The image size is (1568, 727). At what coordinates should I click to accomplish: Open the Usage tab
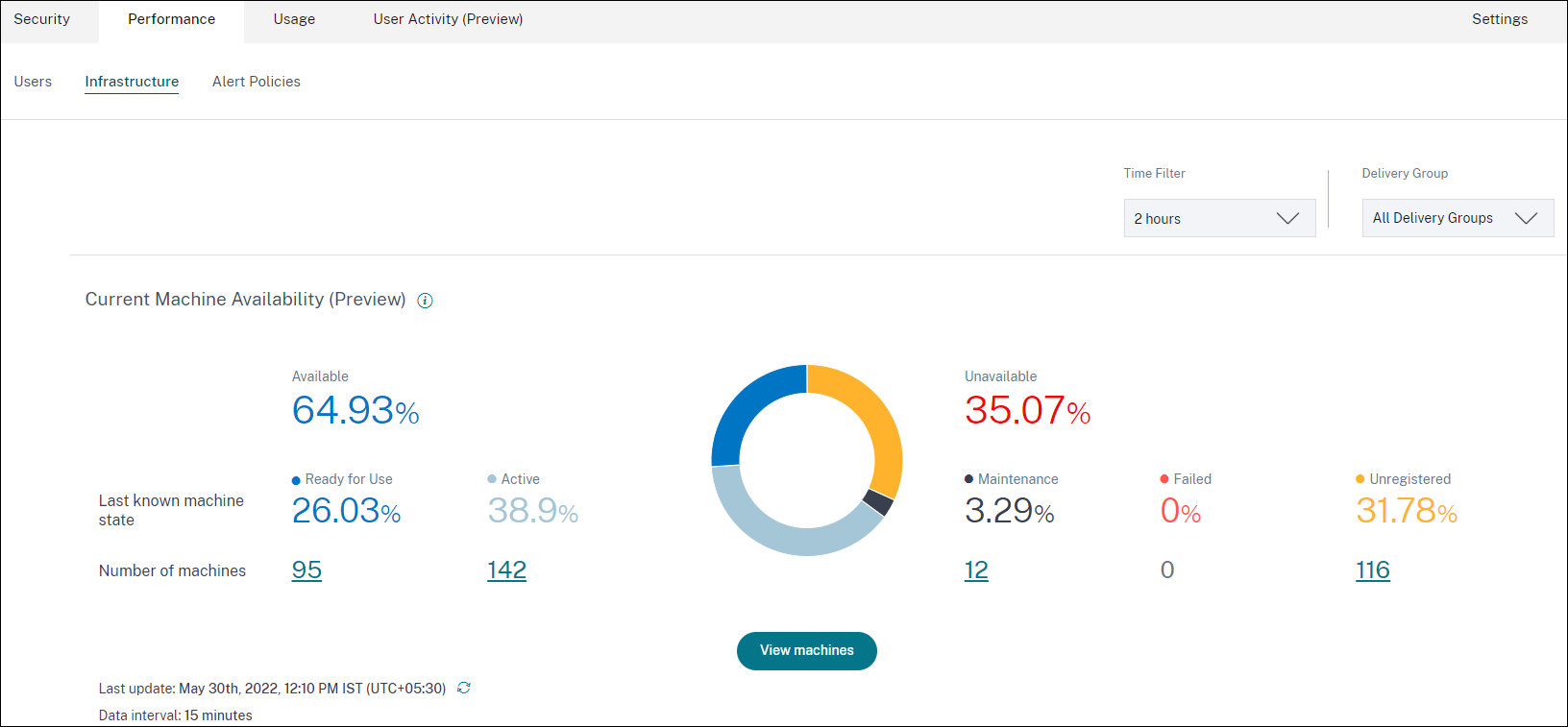coord(294,19)
